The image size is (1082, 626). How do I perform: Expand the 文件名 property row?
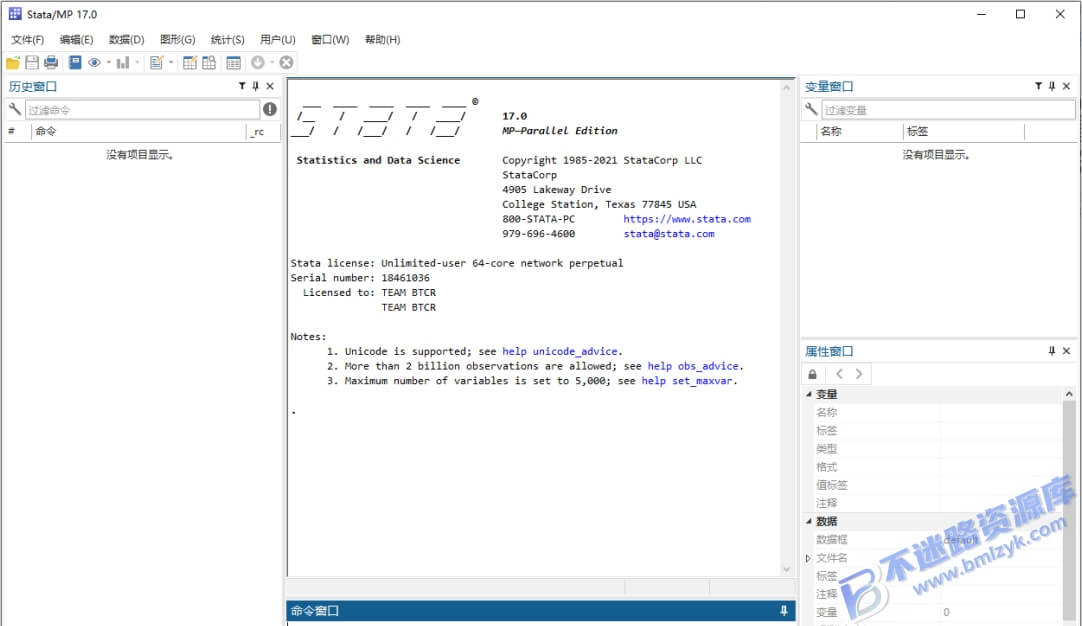tap(808, 558)
